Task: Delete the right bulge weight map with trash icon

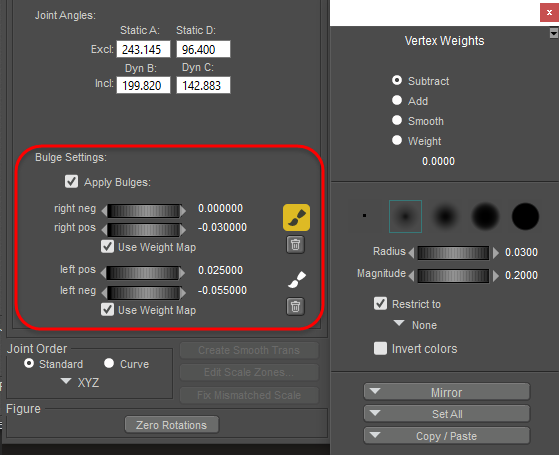Action: [x=296, y=245]
